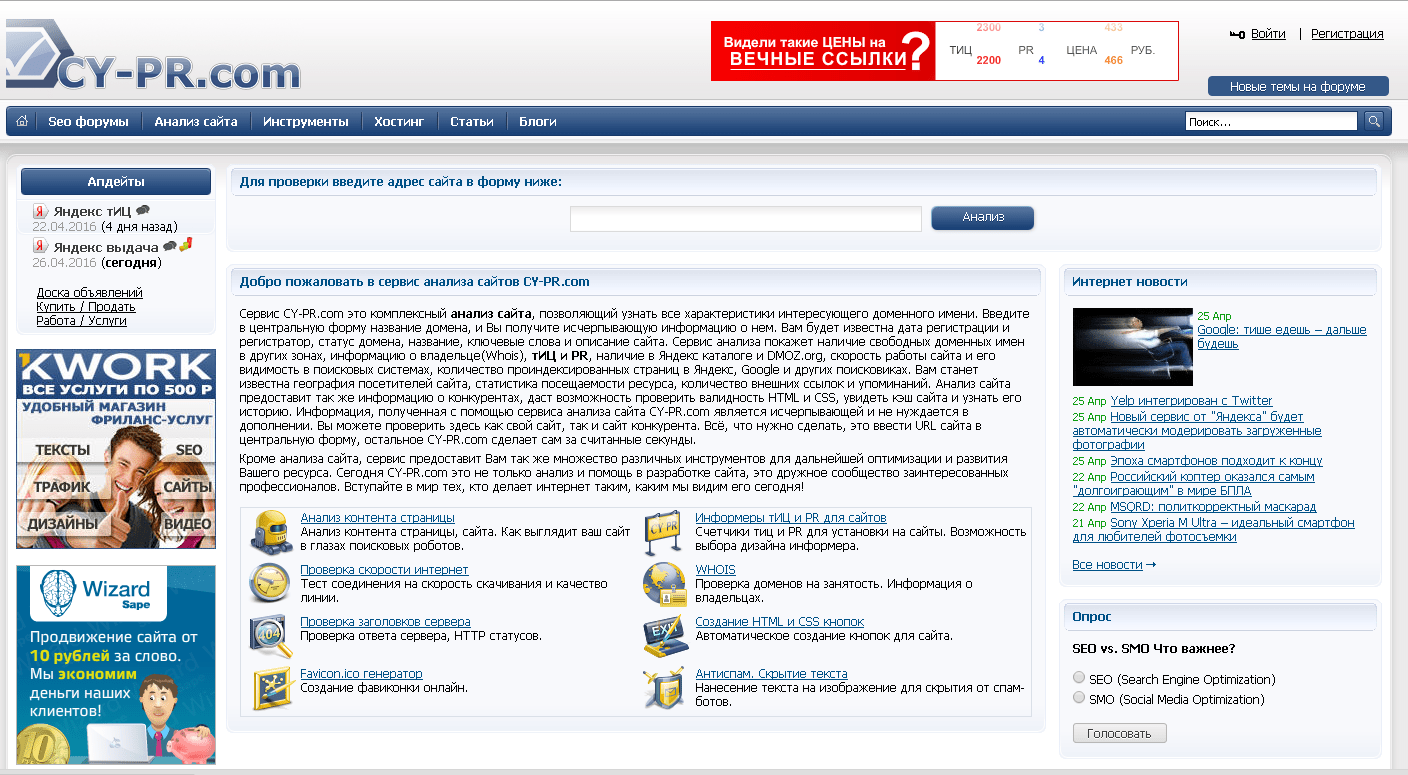The width and height of the screenshot is (1408, 775).
Task: Click the site address input field
Action: click(x=745, y=219)
